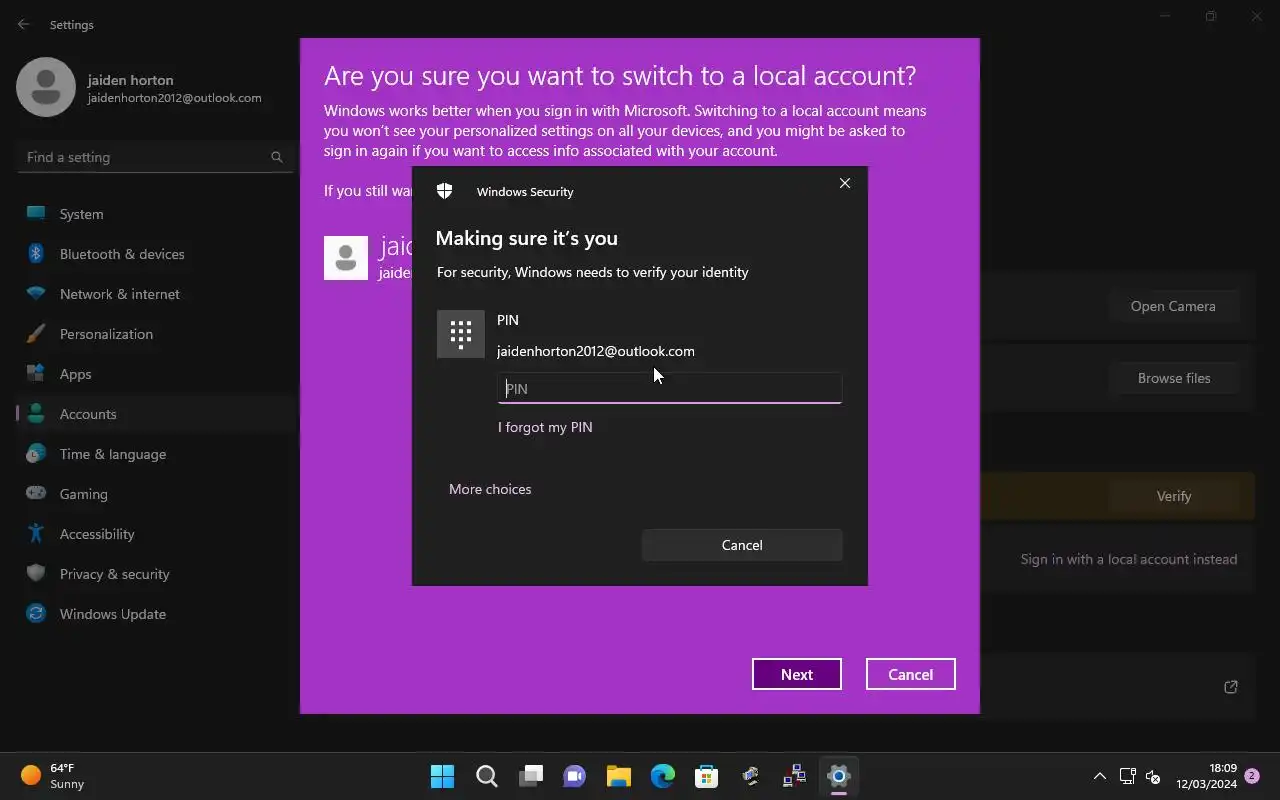Screen dimensions: 1280x800
Task: Click the user avatar in purple dialog
Action: click(x=346, y=258)
